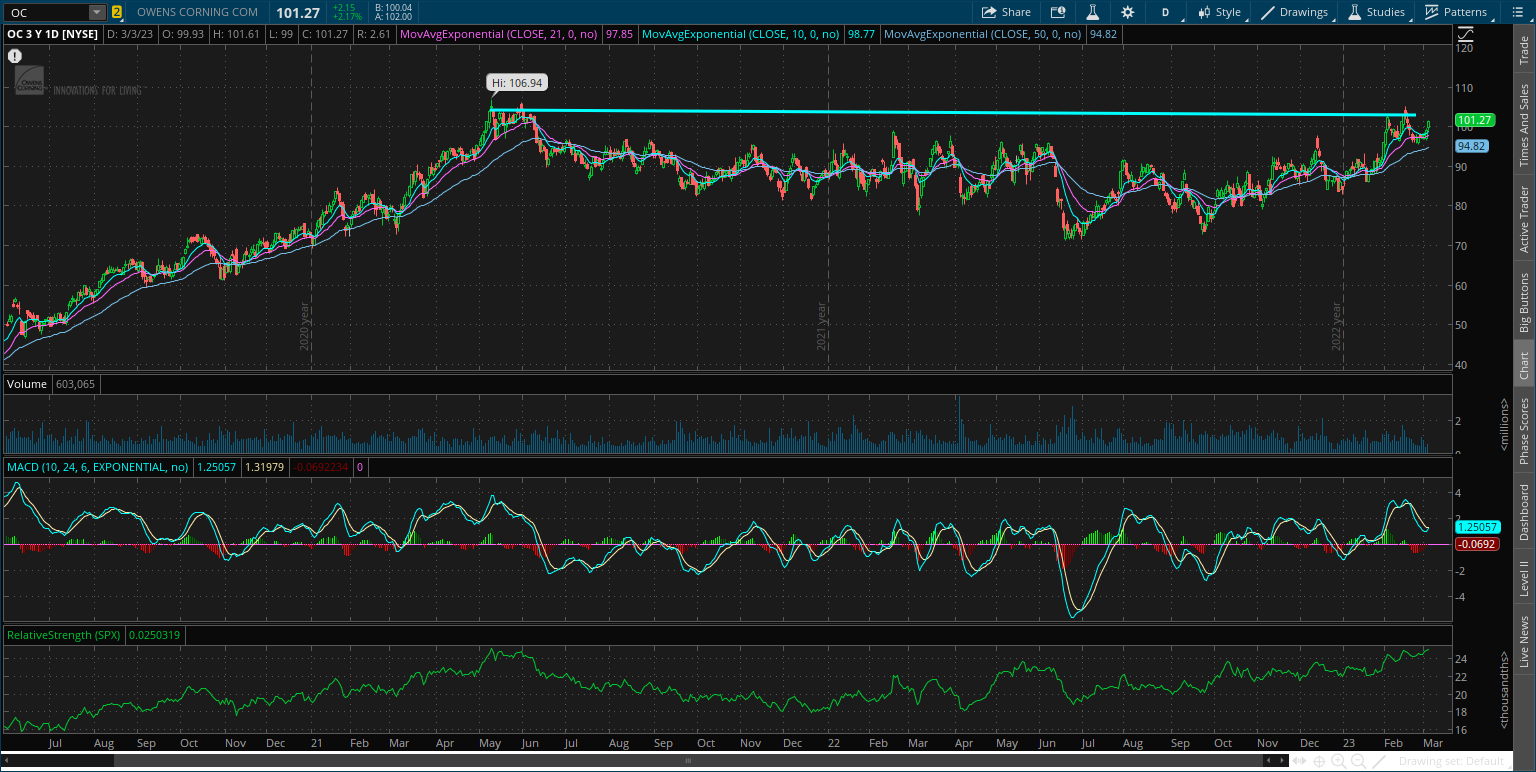1536x772 pixels.
Task: Click the 2021 year vertical marker
Action: pos(822,325)
